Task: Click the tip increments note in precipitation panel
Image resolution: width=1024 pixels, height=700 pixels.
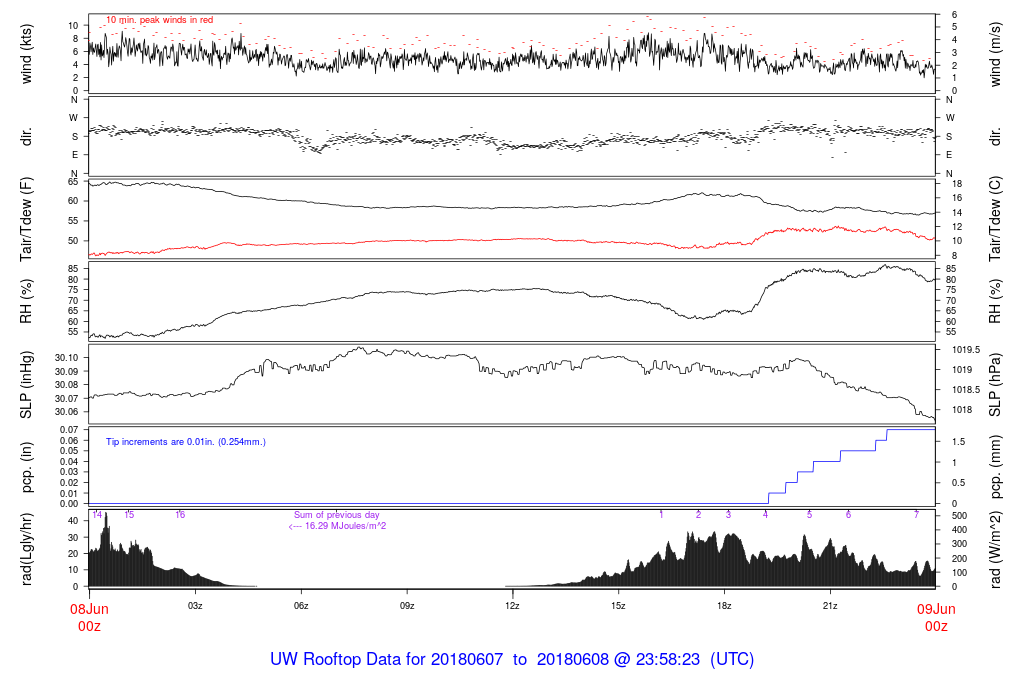Action: tap(186, 442)
